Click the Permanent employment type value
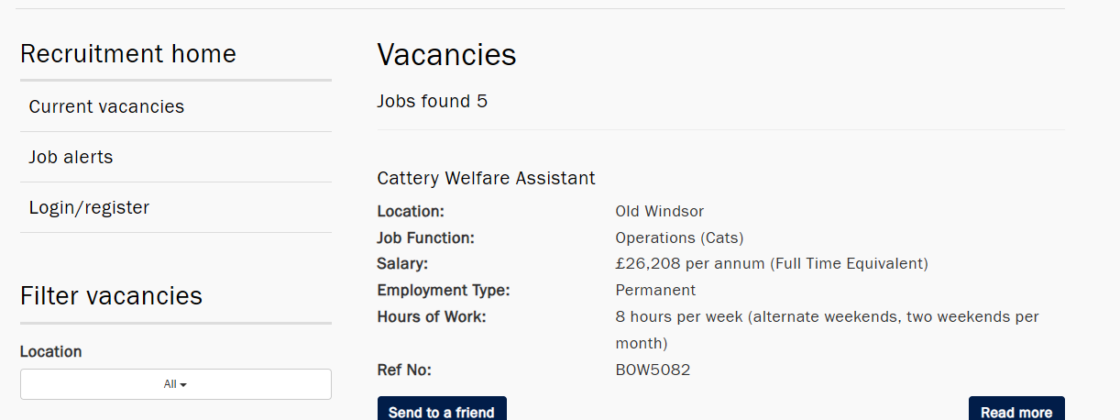The image size is (1120, 420). coord(655,290)
